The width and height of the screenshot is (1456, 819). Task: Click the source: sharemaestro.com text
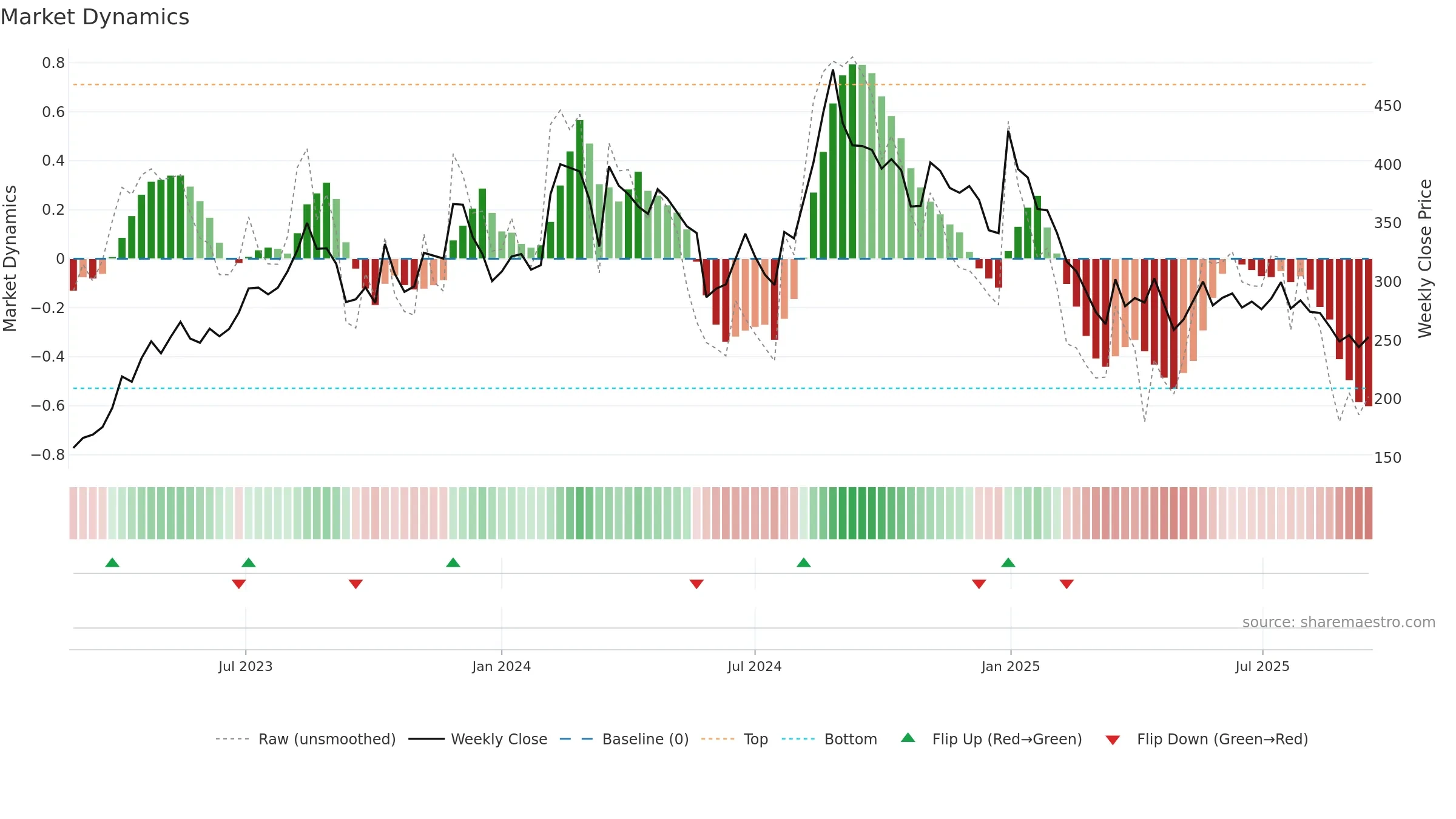(x=1339, y=622)
